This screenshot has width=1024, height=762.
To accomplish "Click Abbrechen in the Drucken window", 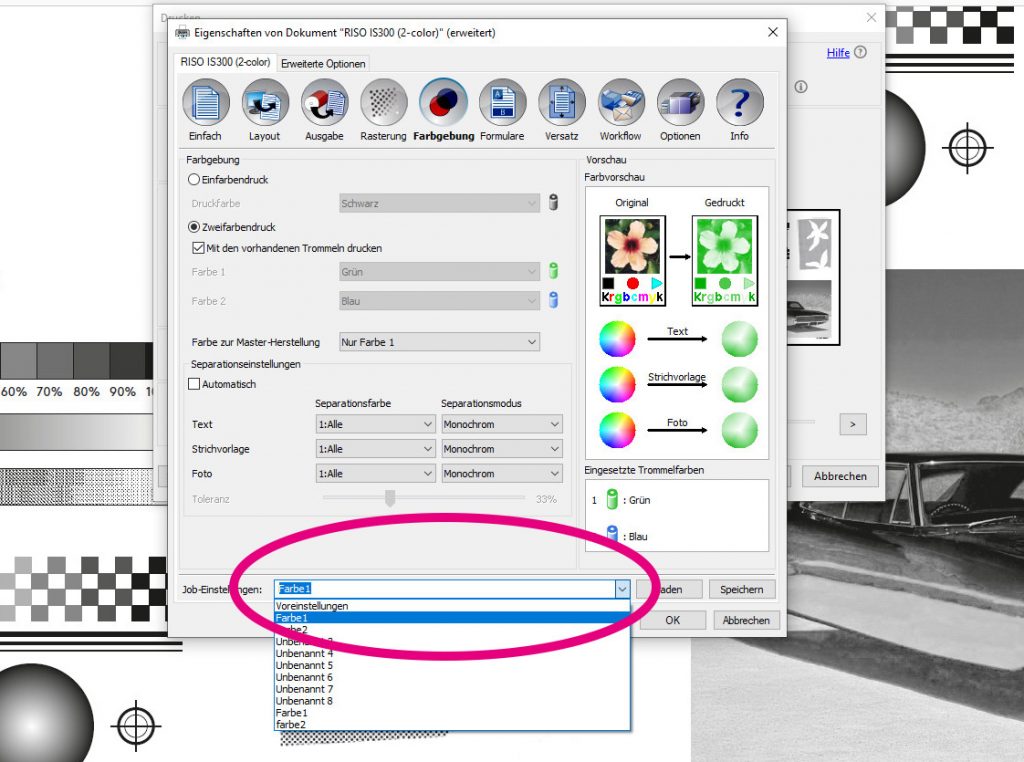I will pos(840,476).
